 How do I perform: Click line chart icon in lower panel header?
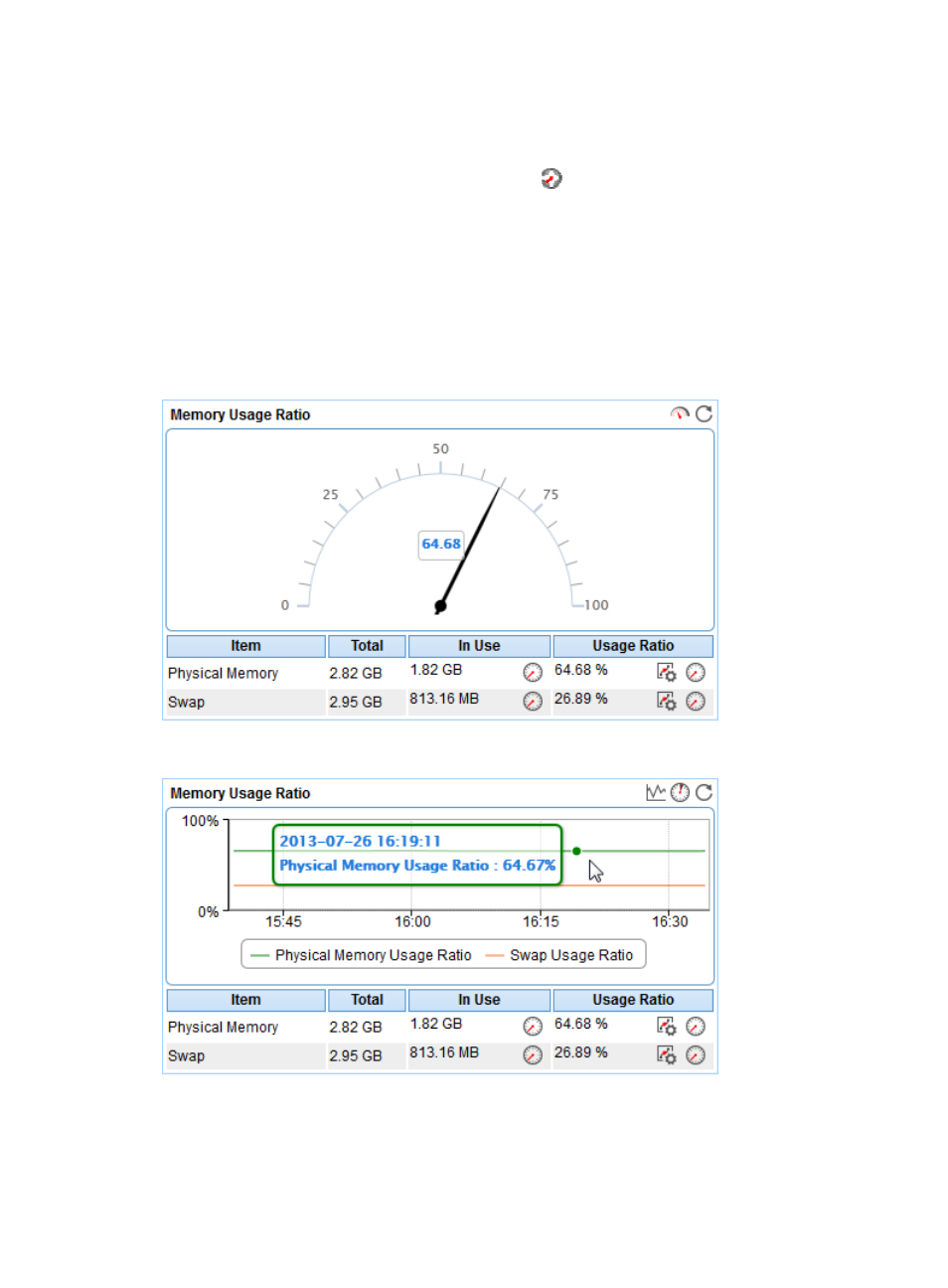[655, 792]
